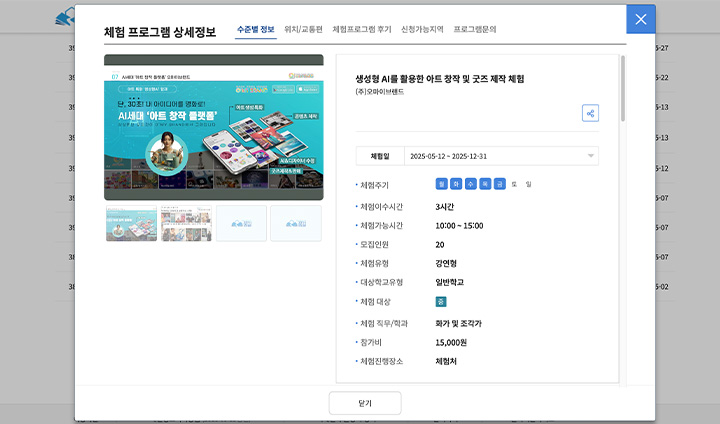
Task: Click the share icon button
Action: 590,113
